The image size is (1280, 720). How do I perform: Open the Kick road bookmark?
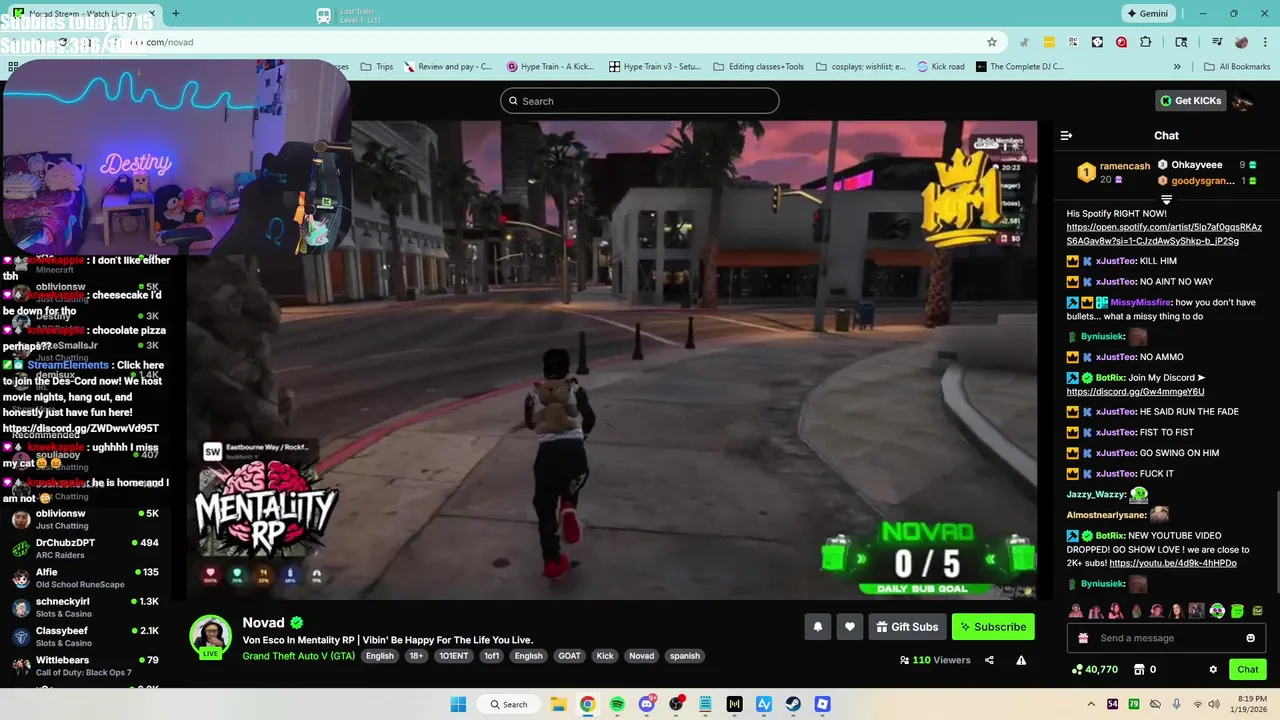[941, 67]
